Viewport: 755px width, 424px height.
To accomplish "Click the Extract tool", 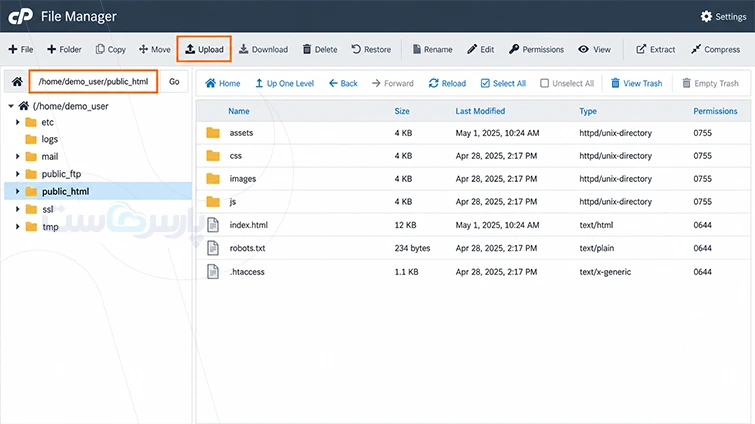I will point(655,49).
